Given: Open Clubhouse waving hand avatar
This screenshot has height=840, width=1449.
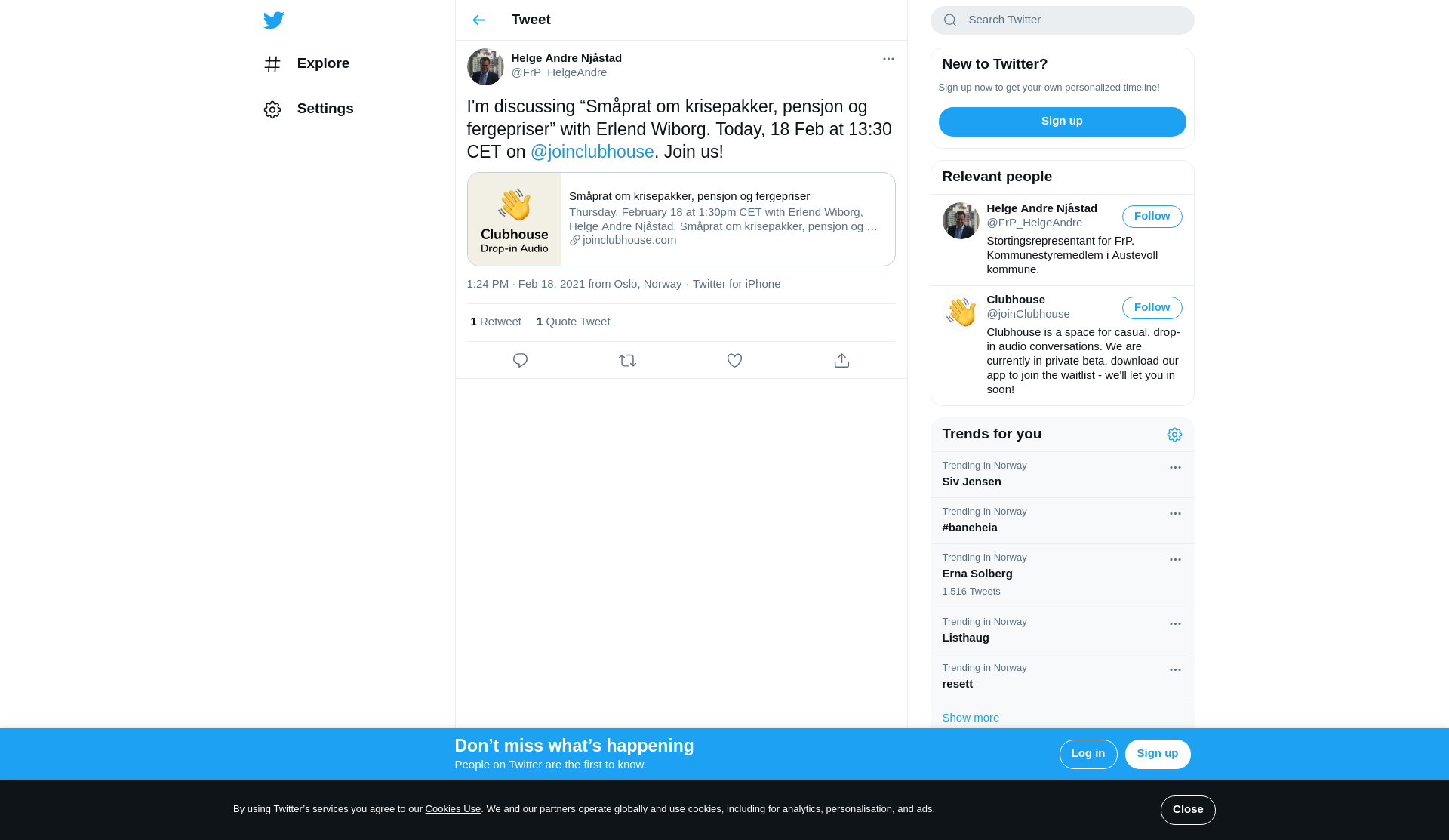Looking at the screenshot, I should pyautogui.click(x=961, y=312).
